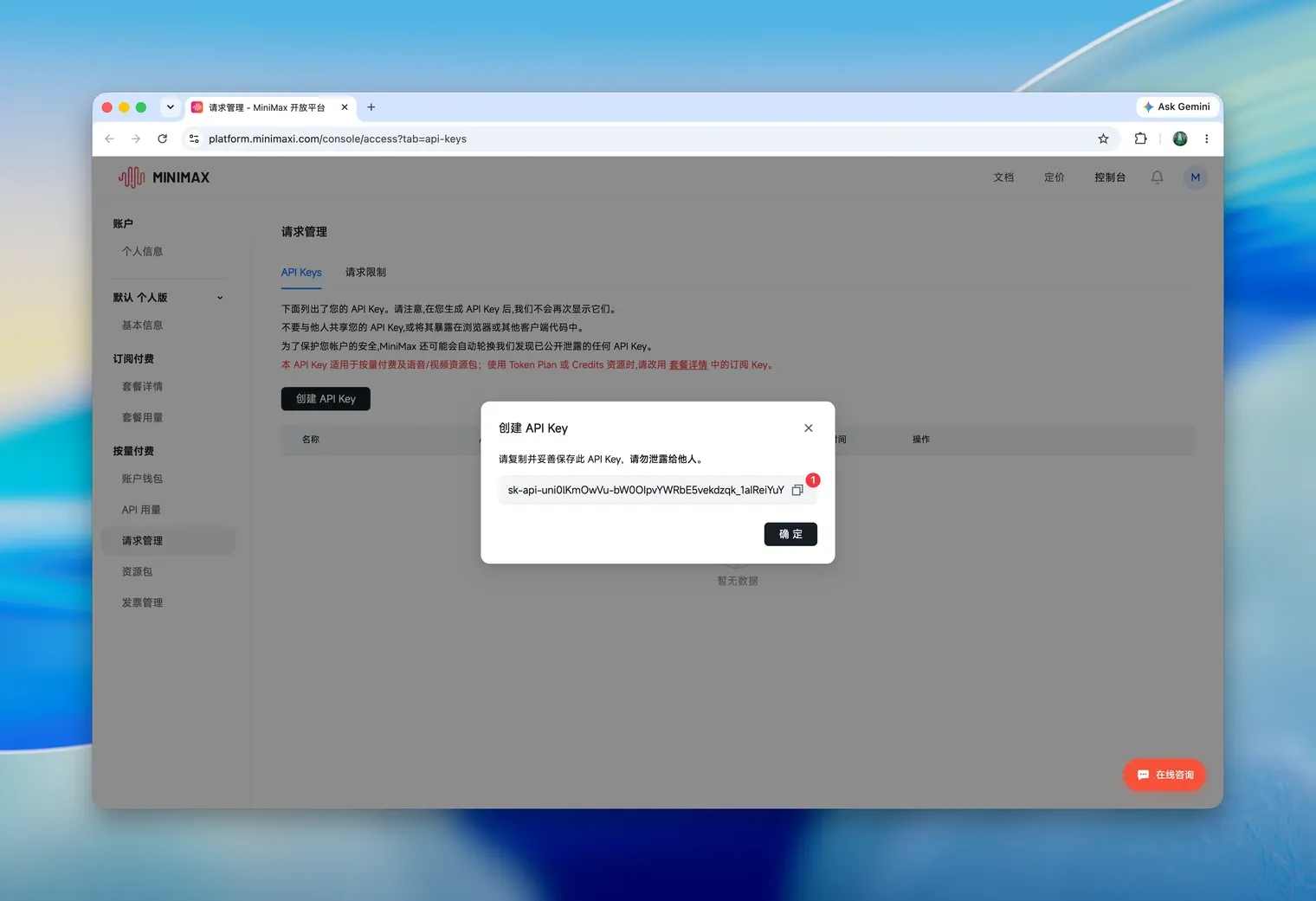Image resolution: width=1316 pixels, height=901 pixels.
Task: Click the 按量付费 sidebar section label
Action: click(x=133, y=451)
